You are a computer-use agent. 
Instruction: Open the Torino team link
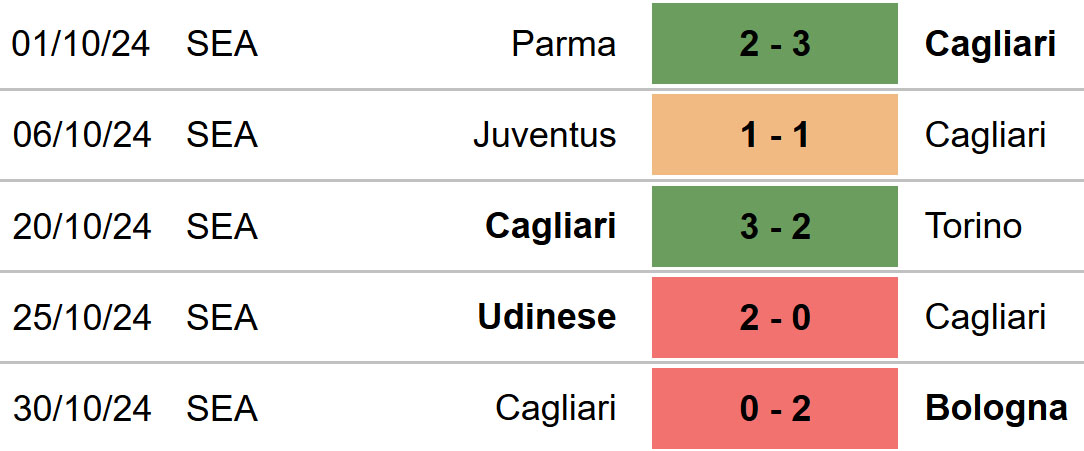pos(973,226)
